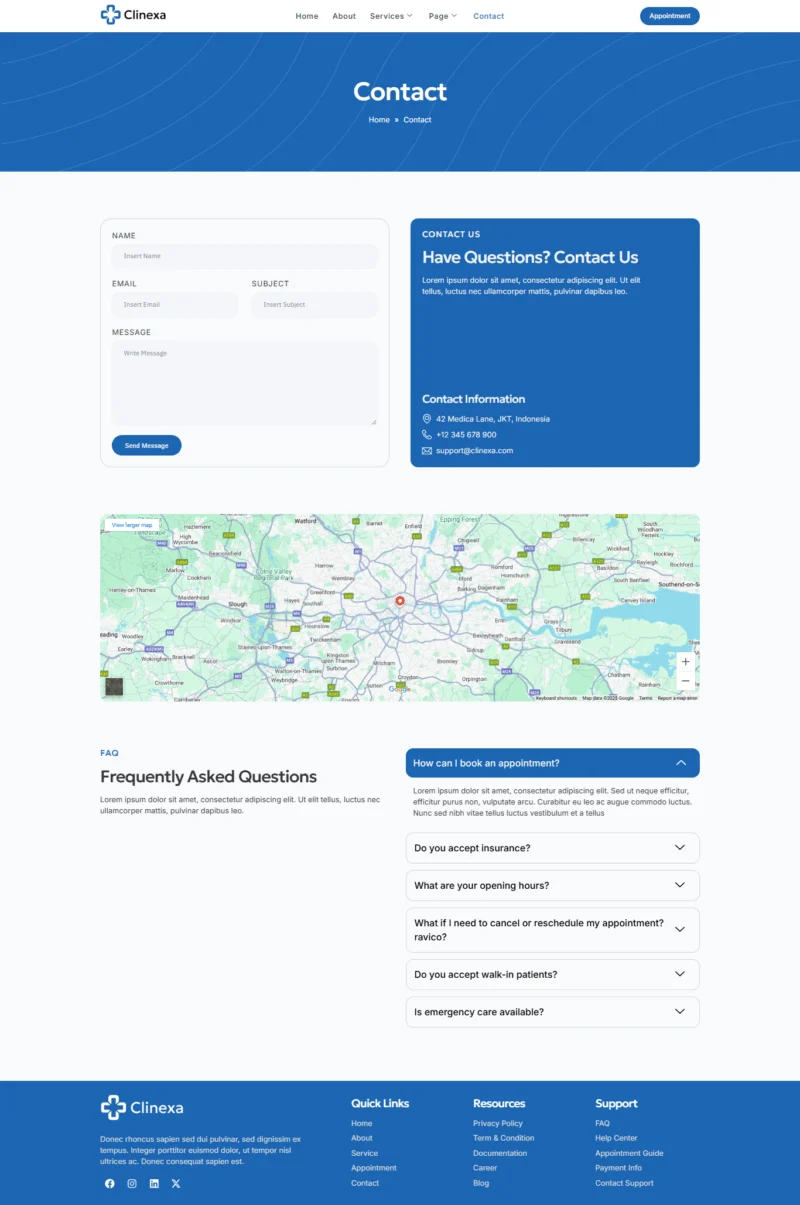This screenshot has width=800, height=1205.
Task: Click the map zoom out minus icon
Action: click(x=685, y=681)
